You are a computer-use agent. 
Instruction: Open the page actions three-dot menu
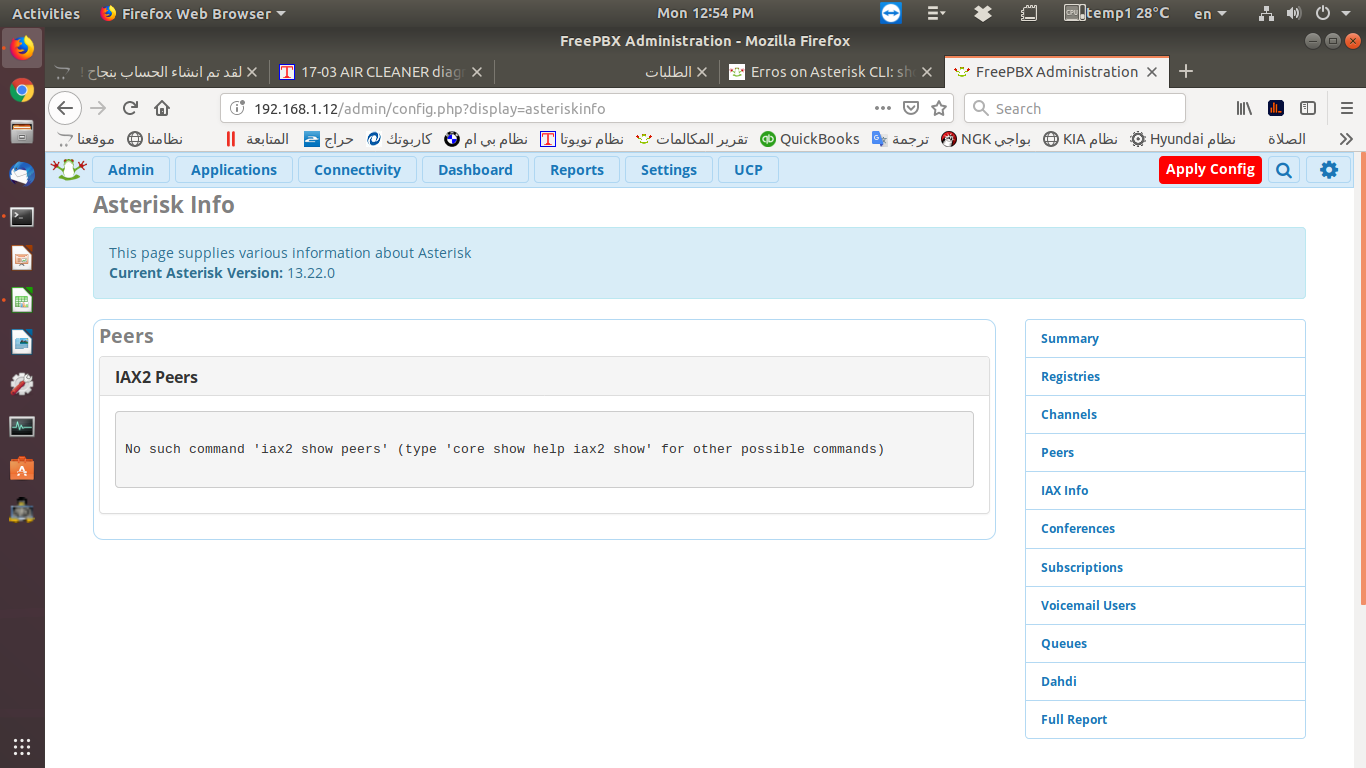[882, 108]
